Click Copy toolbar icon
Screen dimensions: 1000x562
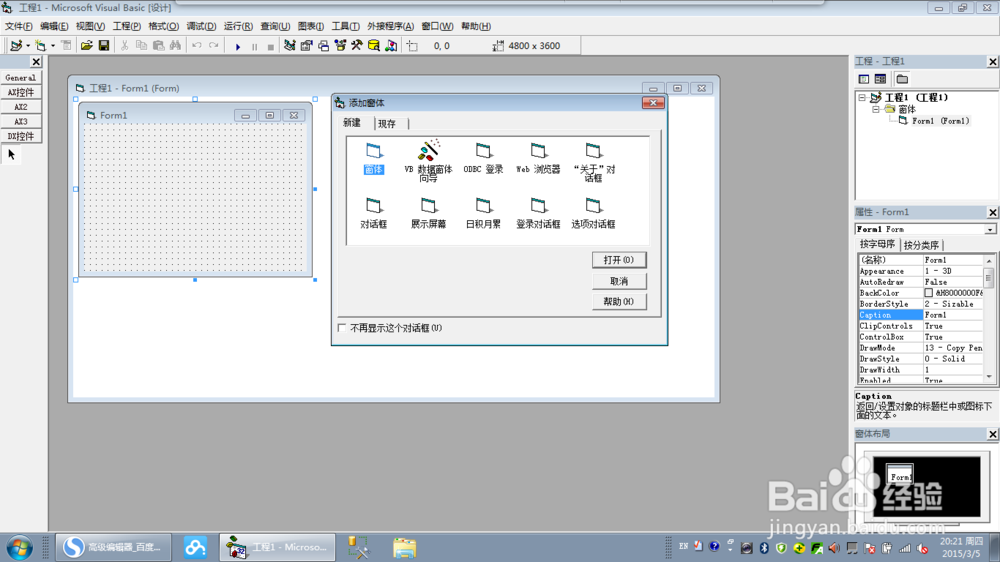(x=141, y=45)
